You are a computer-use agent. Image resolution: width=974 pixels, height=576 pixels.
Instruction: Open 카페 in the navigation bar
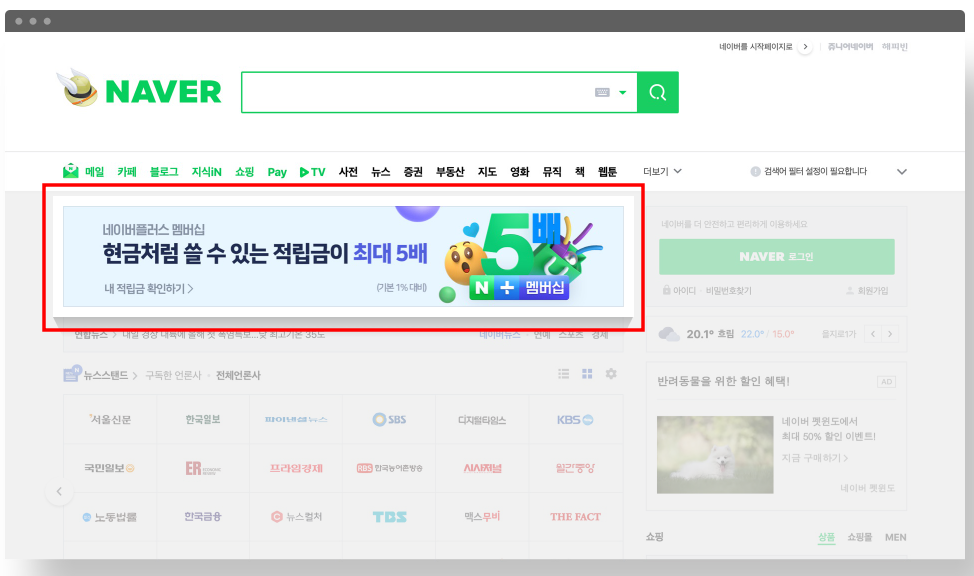[x=127, y=171]
